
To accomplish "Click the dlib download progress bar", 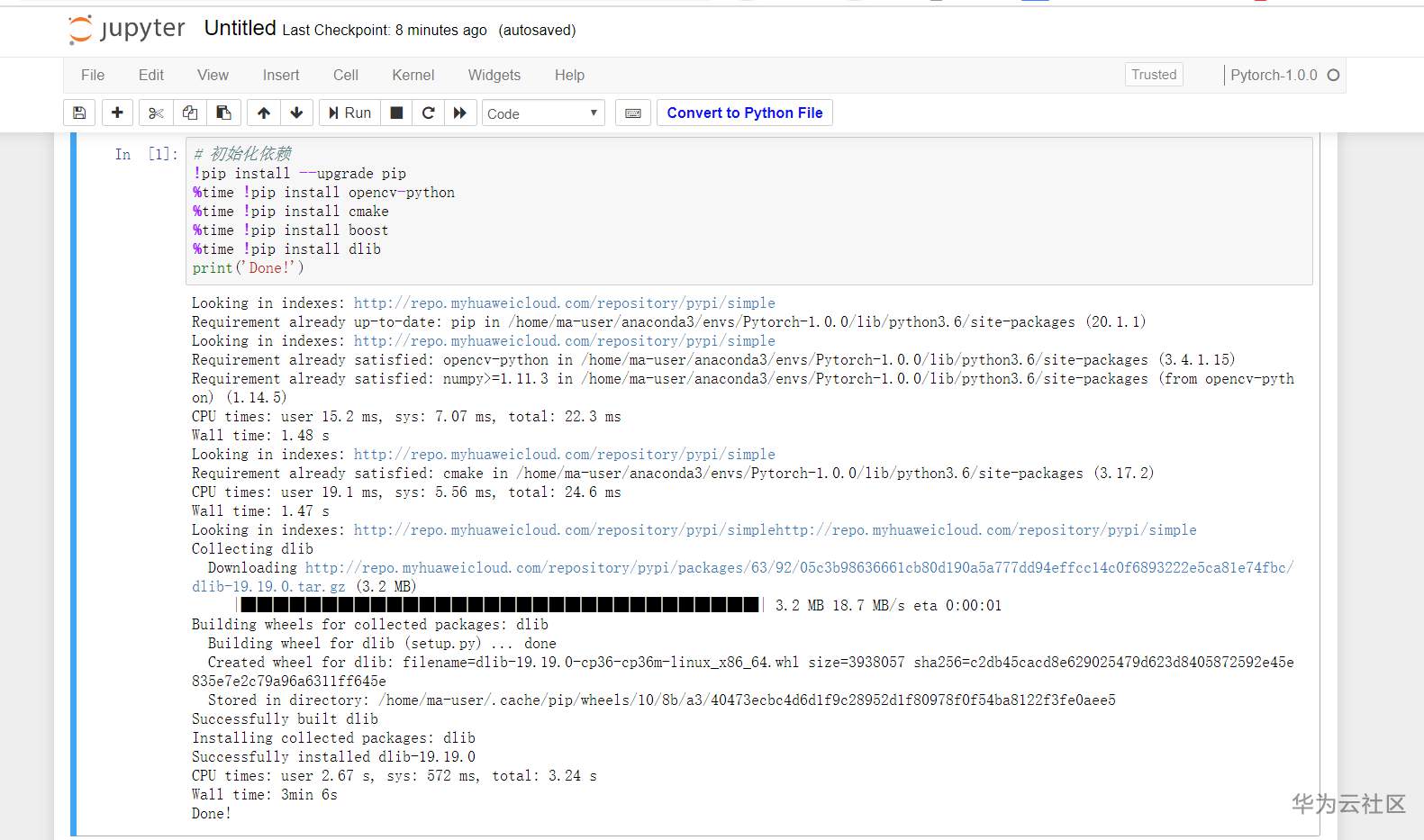I will pos(500,605).
